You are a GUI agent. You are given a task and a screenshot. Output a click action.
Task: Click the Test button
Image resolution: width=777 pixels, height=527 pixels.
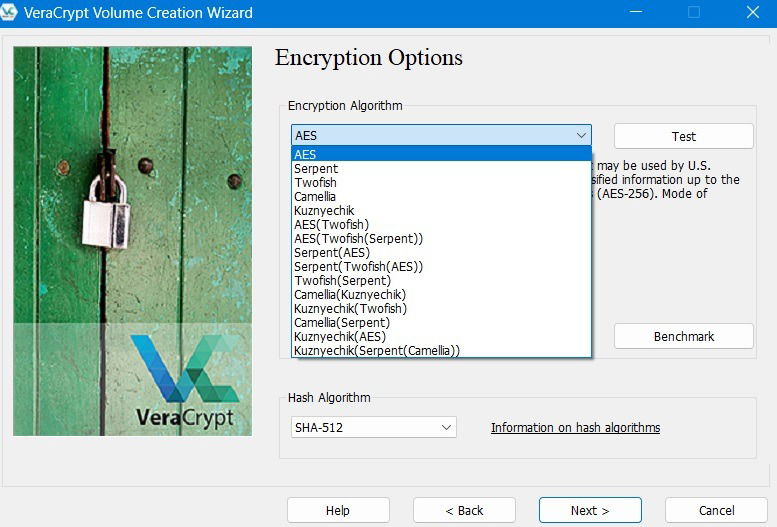click(x=684, y=136)
